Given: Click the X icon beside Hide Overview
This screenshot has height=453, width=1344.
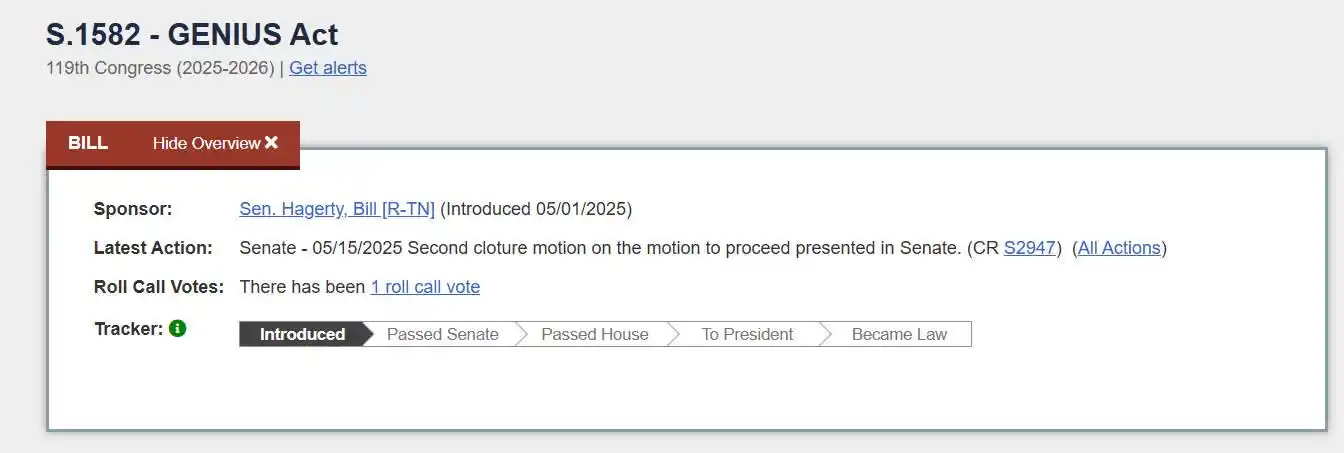Looking at the screenshot, I should click(x=271, y=143).
